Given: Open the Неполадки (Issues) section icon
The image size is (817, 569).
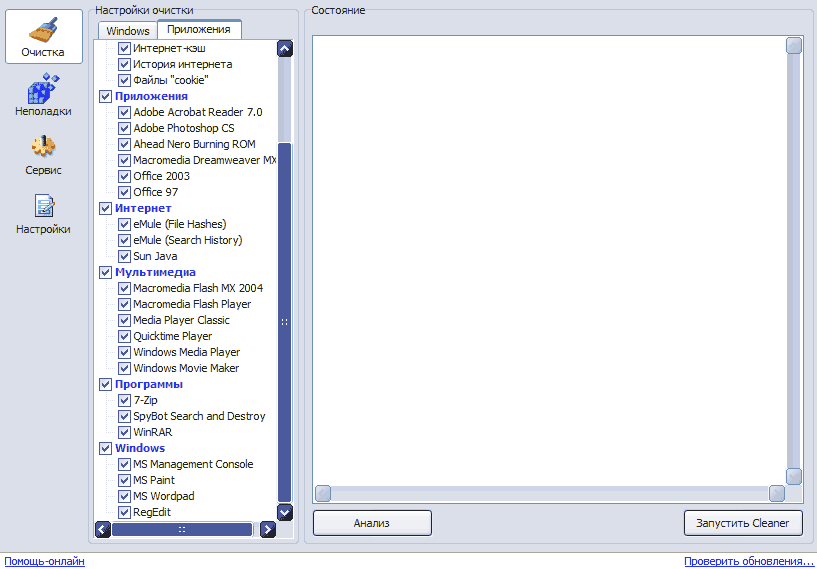Looking at the screenshot, I should pyautogui.click(x=44, y=95).
